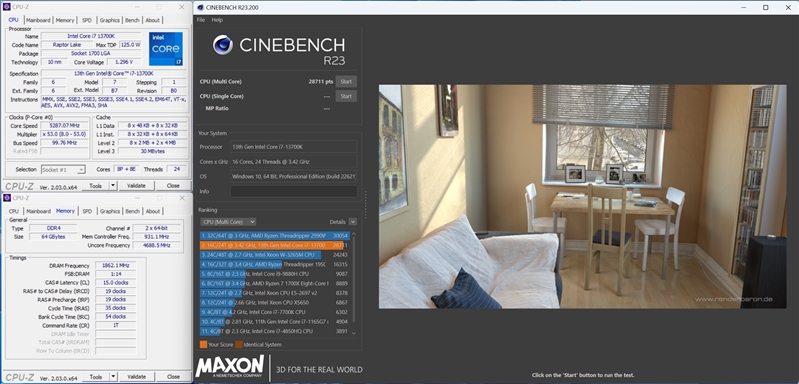Select the Core i9-9880H ranking row
The height and width of the screenshot is (384, 799).
275,274
